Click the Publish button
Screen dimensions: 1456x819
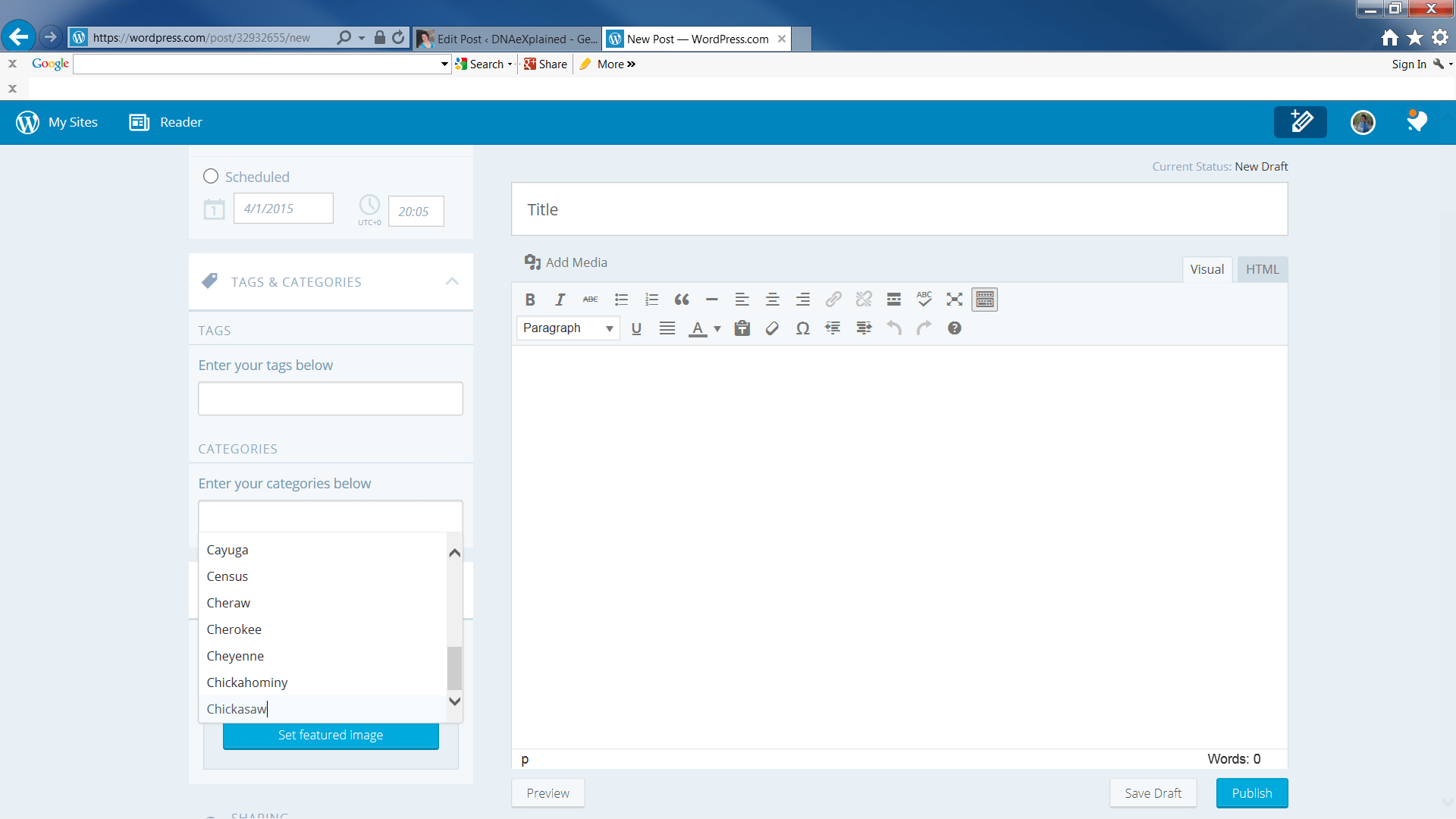pyautogui.click(x=1251, y=793)
